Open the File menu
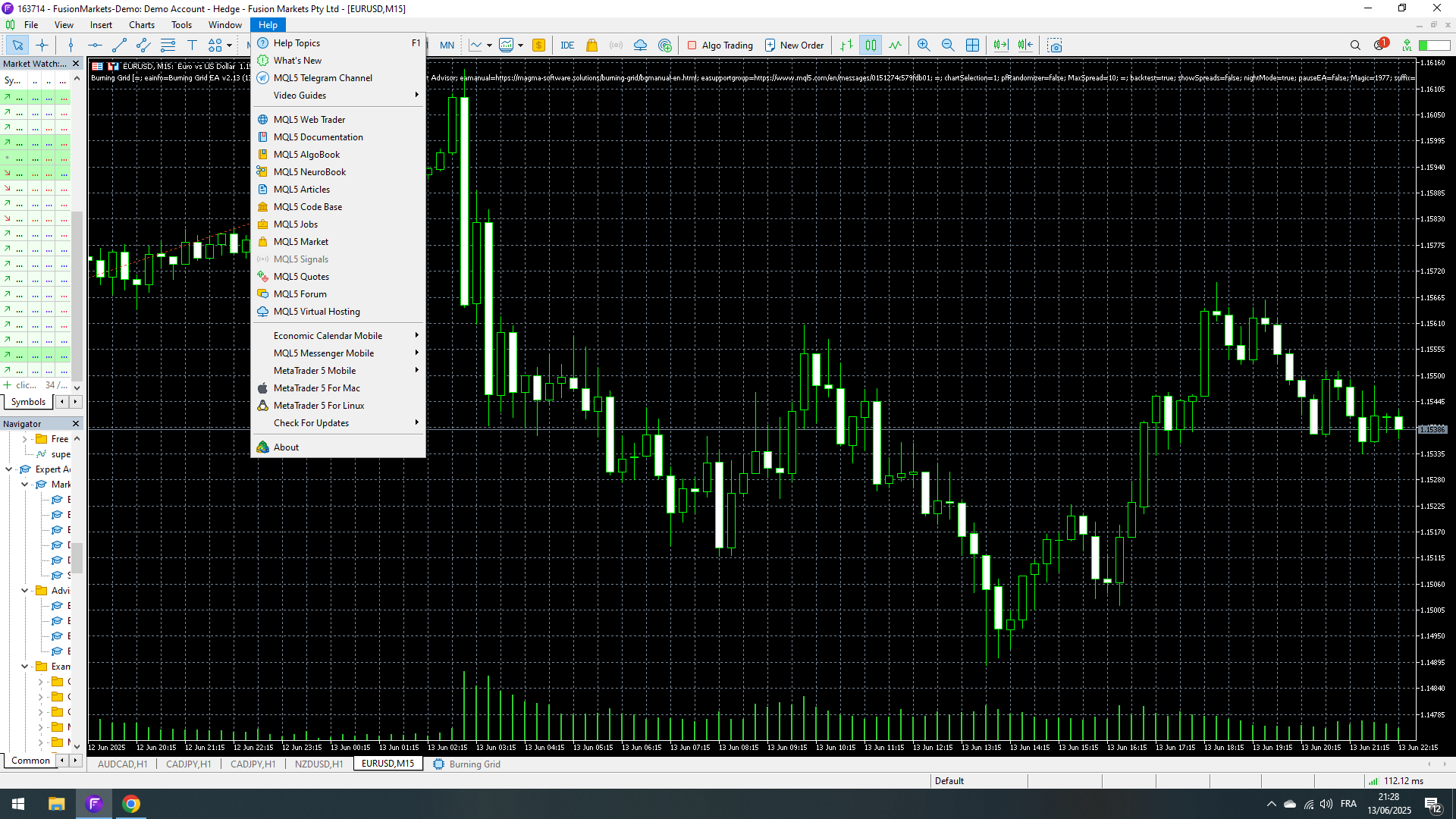 point(31,25)
